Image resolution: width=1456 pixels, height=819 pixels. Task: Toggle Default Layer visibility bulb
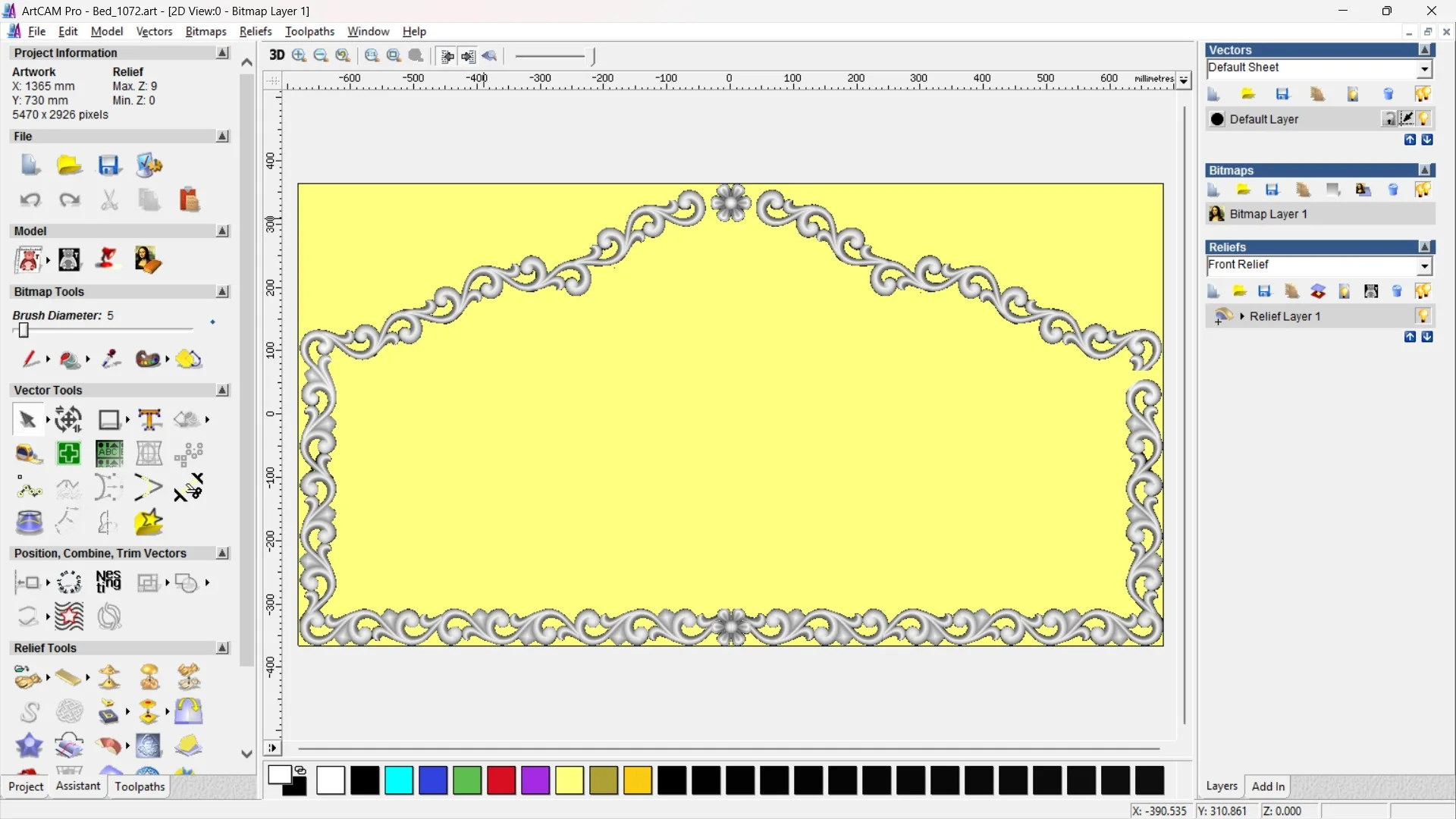click(1424, 119)
